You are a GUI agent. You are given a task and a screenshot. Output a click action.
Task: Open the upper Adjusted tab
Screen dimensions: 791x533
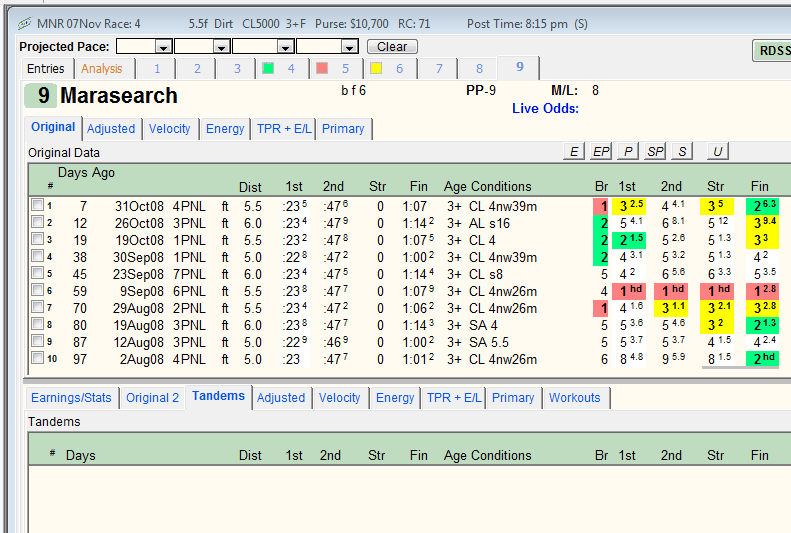click(111, 129)
